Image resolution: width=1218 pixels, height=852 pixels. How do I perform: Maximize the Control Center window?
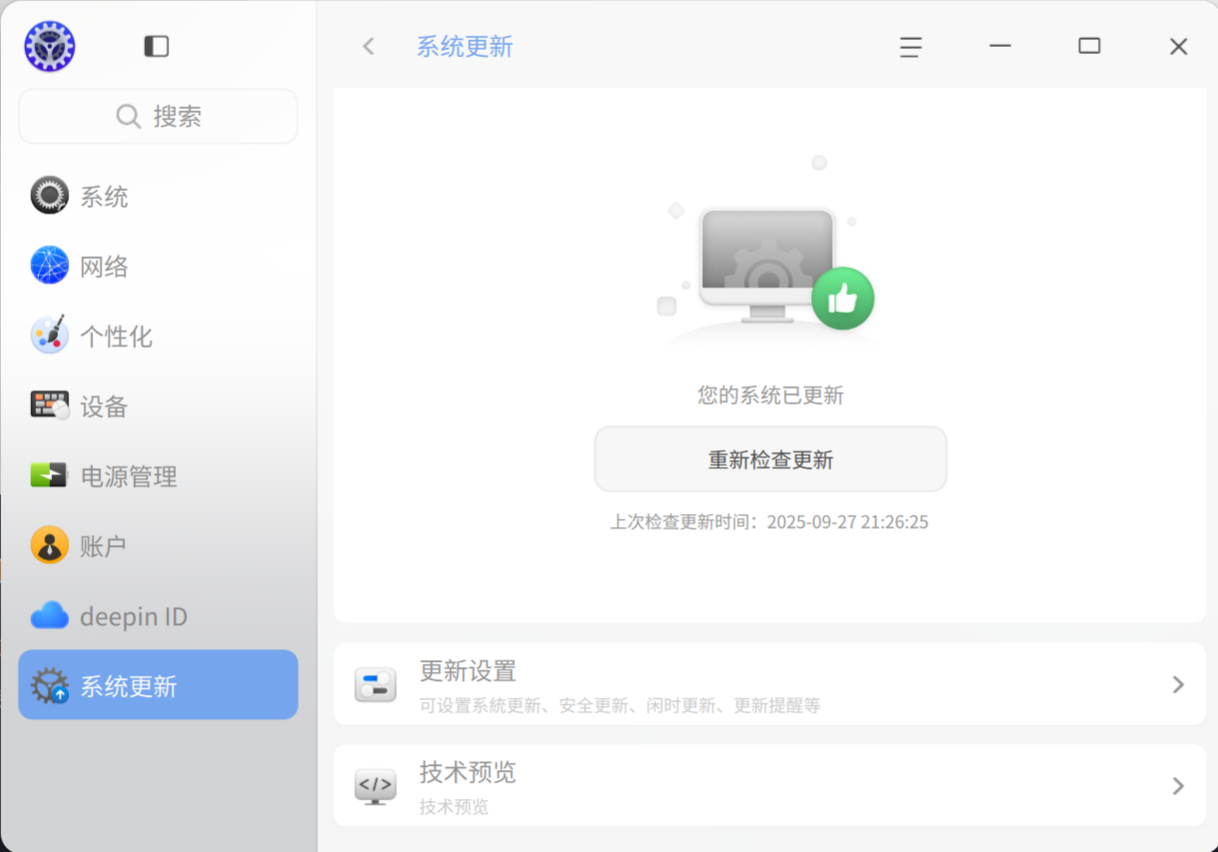[1089, 46]
